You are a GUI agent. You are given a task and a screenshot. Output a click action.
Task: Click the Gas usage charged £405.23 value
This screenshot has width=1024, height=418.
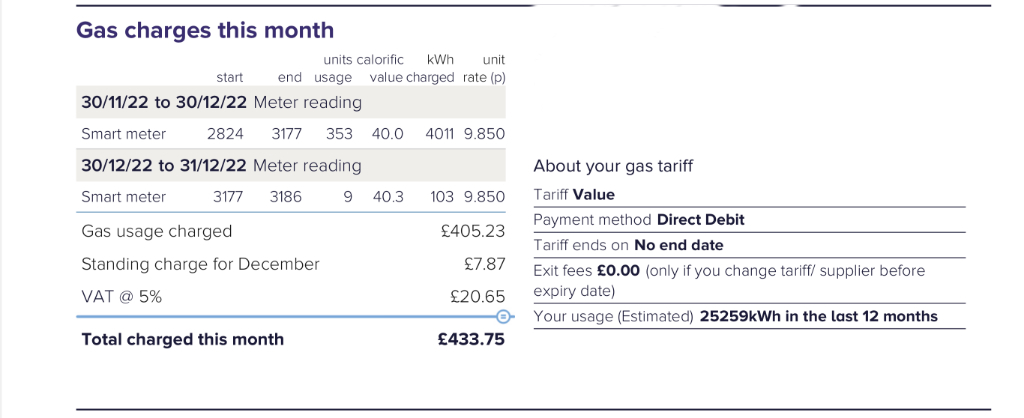click(x=473, y=232)
